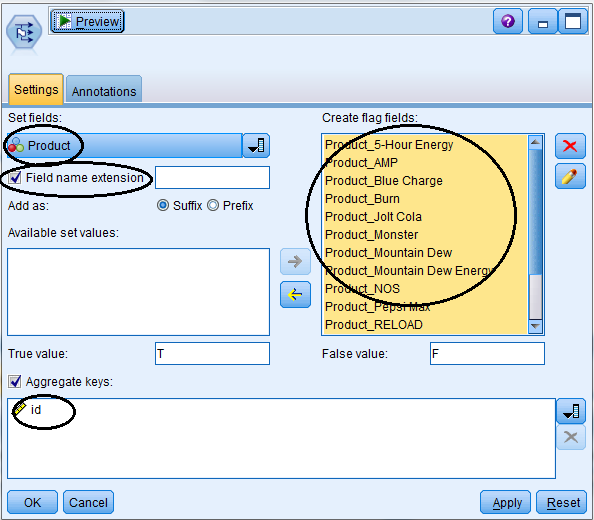Click the Cancel button
This screenshot has width=594, height=520.
(x=88, y=502)
